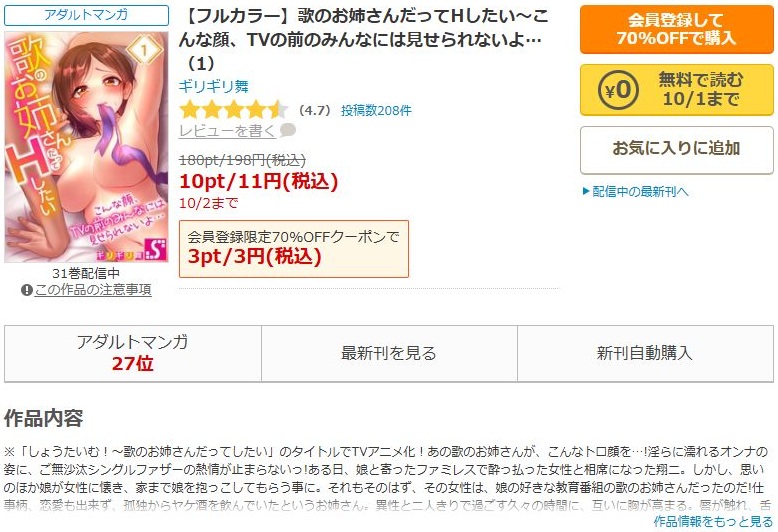Click the review speech bubble icon
The width and height of the screenshot is (778, 532).
(x=288, y=131)
